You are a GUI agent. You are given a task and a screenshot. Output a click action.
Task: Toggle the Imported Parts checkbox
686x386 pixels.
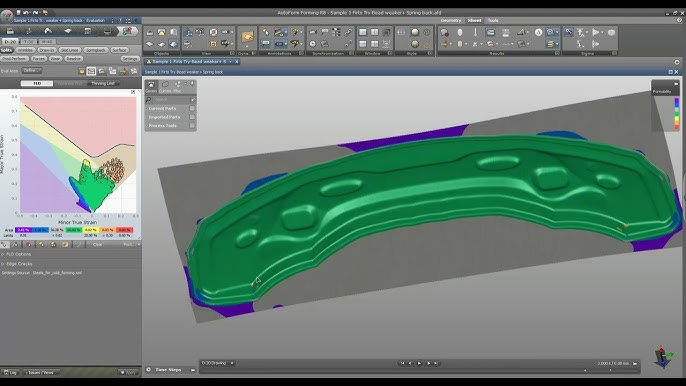(x=192, y=117)
